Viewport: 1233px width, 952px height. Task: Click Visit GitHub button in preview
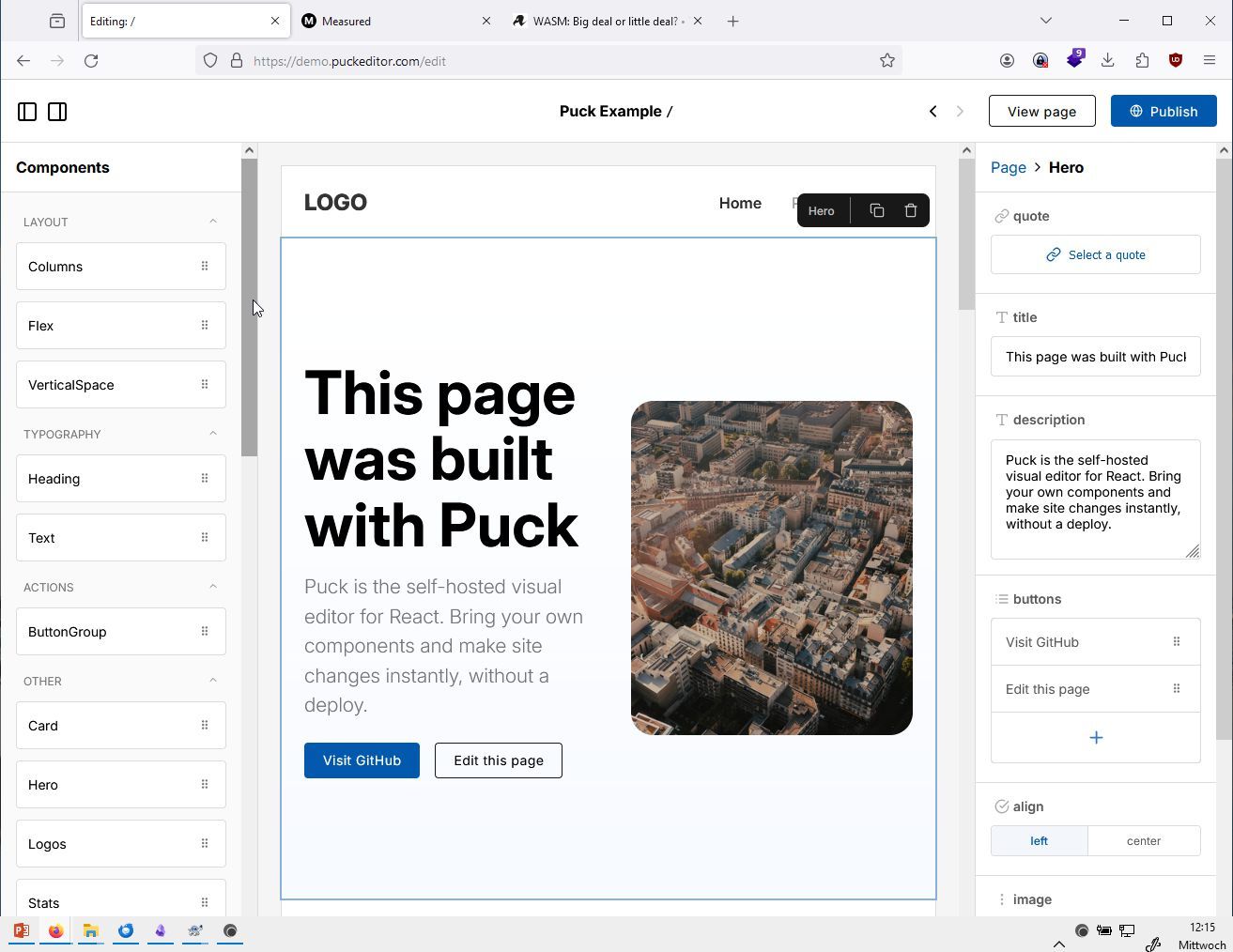click(362, 760)
